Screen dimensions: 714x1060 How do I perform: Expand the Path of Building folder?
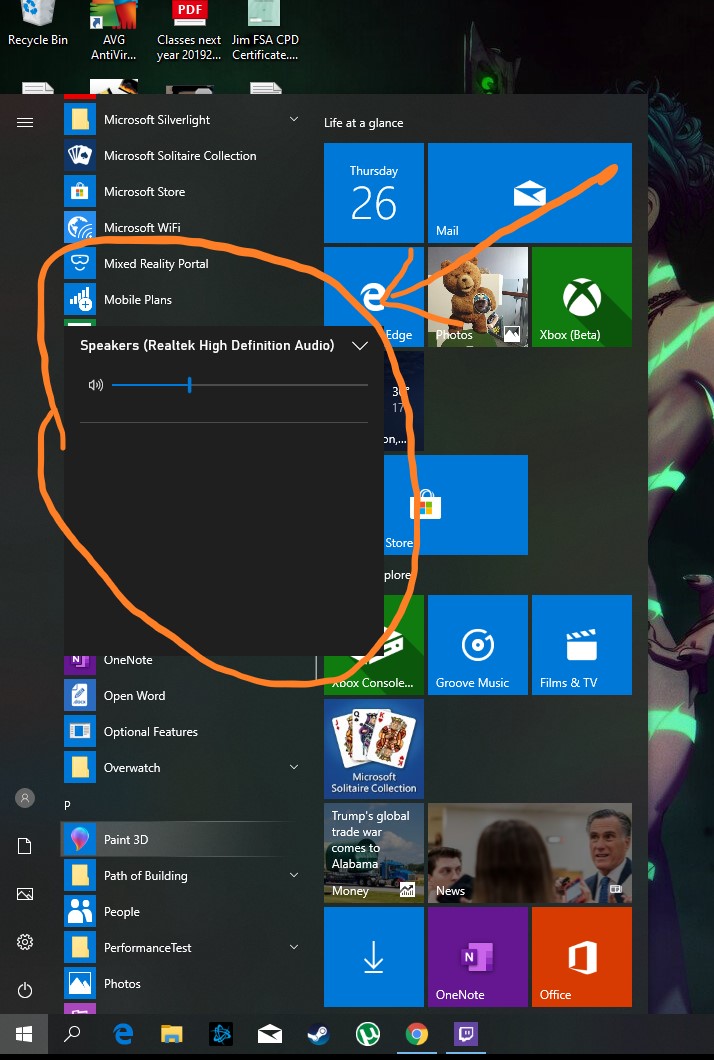click(x=293, y=875)
